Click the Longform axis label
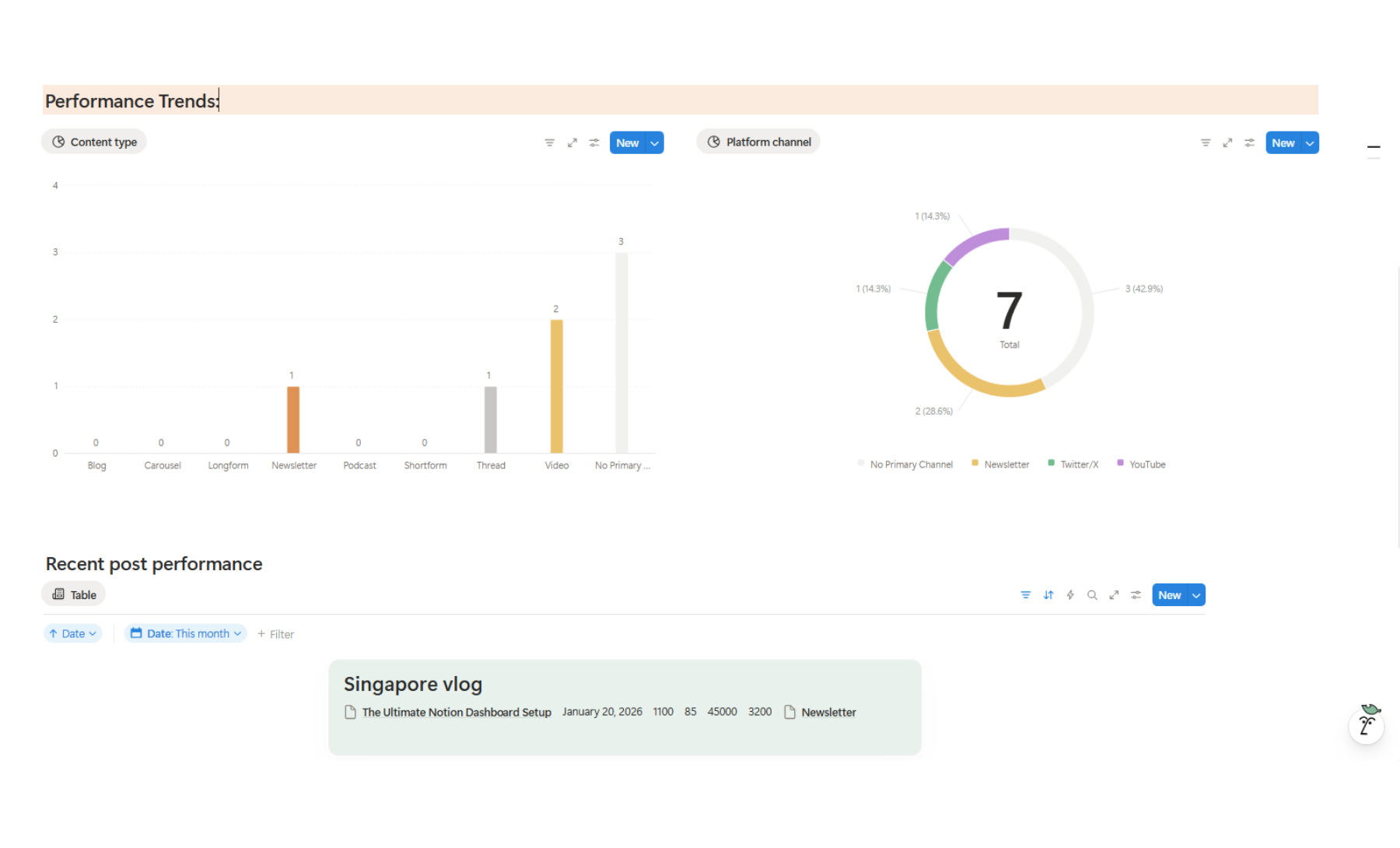 (x=228, y=466)
